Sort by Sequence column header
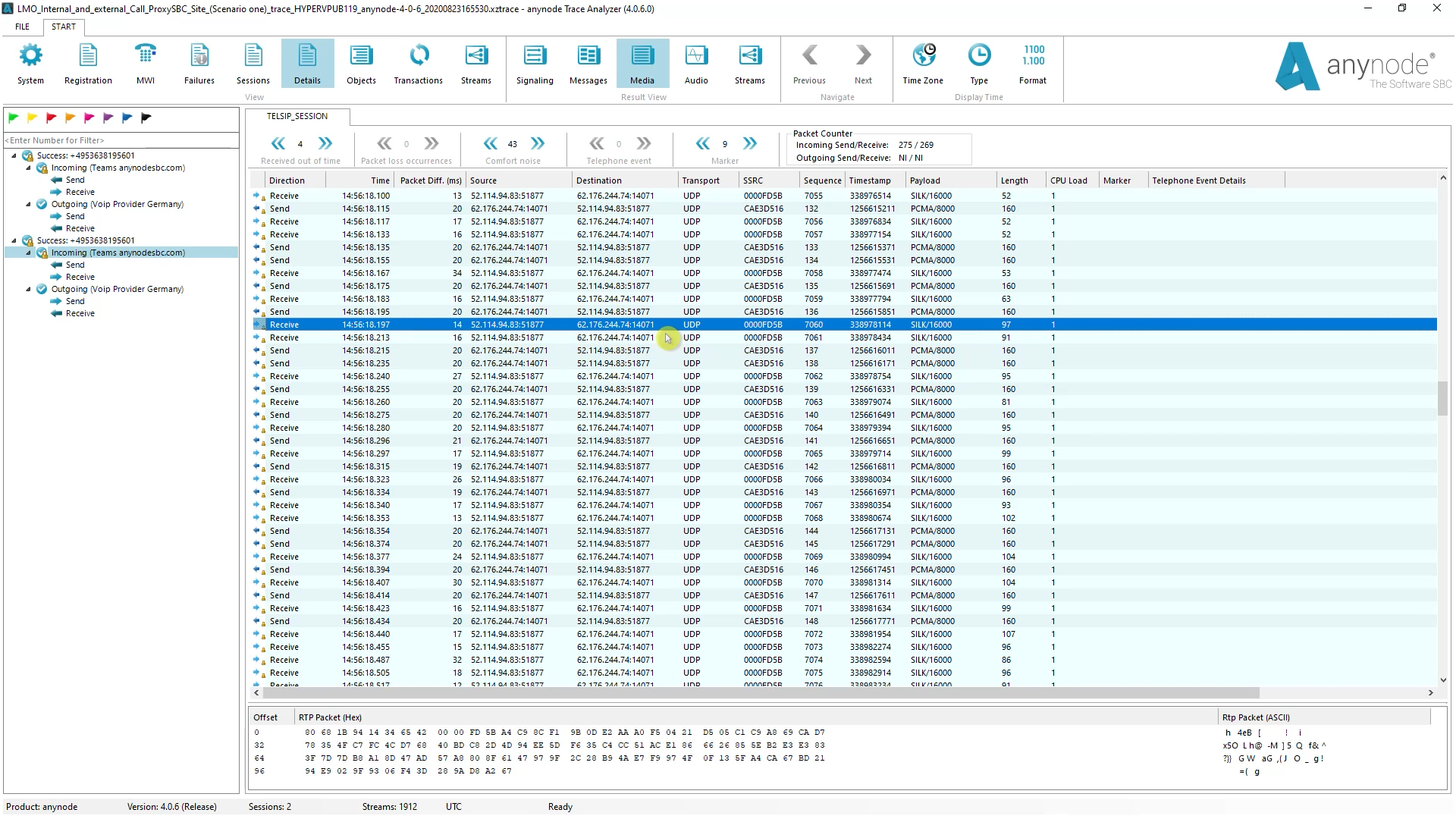 click(x=823, y=180)
